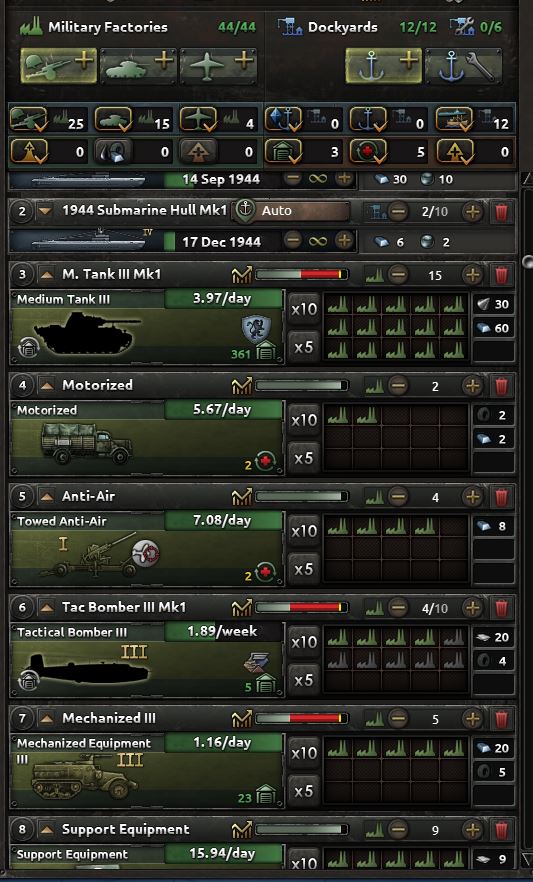Open the naval repair line button

[x=463, y=66]
